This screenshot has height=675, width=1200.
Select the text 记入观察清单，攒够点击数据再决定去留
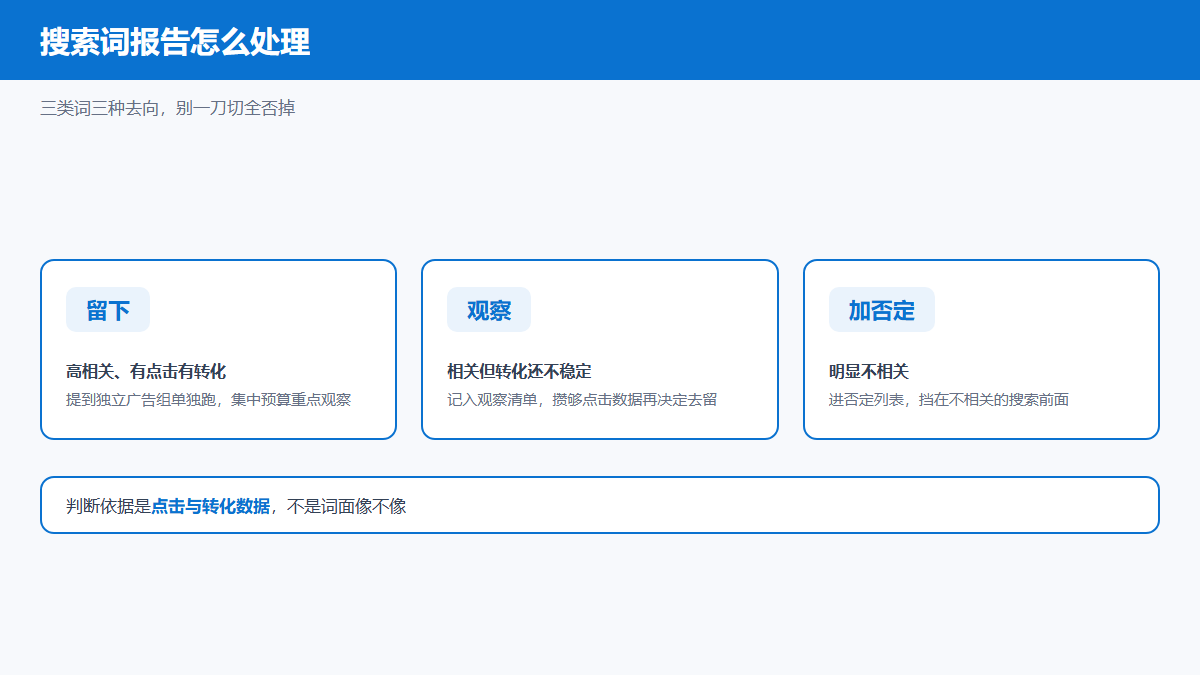point(582,400)
